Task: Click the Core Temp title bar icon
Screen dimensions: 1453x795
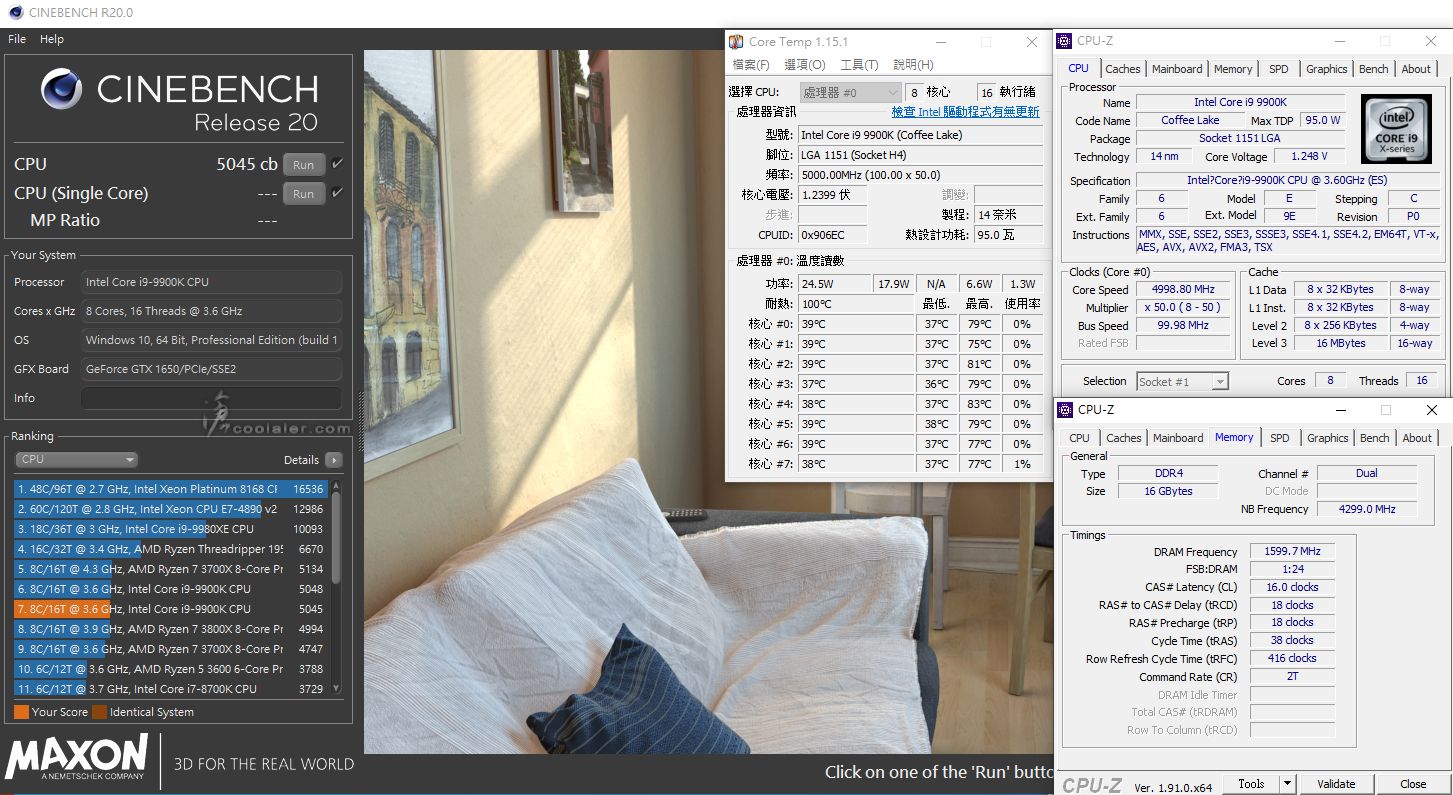Action: coord(736,42)
